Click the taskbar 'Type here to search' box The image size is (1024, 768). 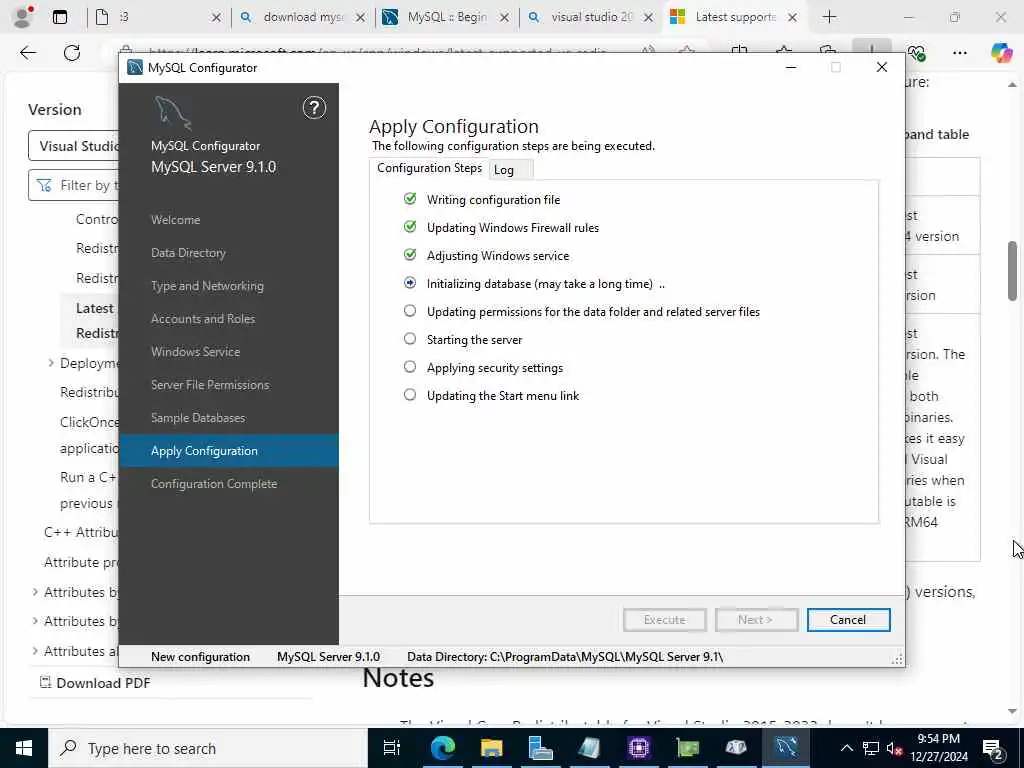208,748
